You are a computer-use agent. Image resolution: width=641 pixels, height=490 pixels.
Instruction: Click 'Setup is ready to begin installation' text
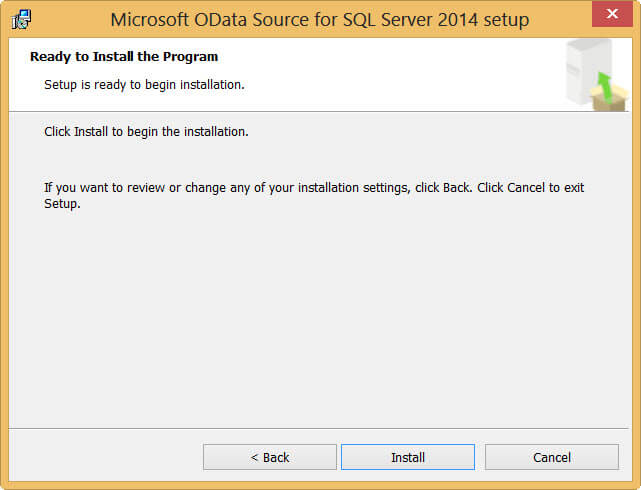(x=144, y=84)
